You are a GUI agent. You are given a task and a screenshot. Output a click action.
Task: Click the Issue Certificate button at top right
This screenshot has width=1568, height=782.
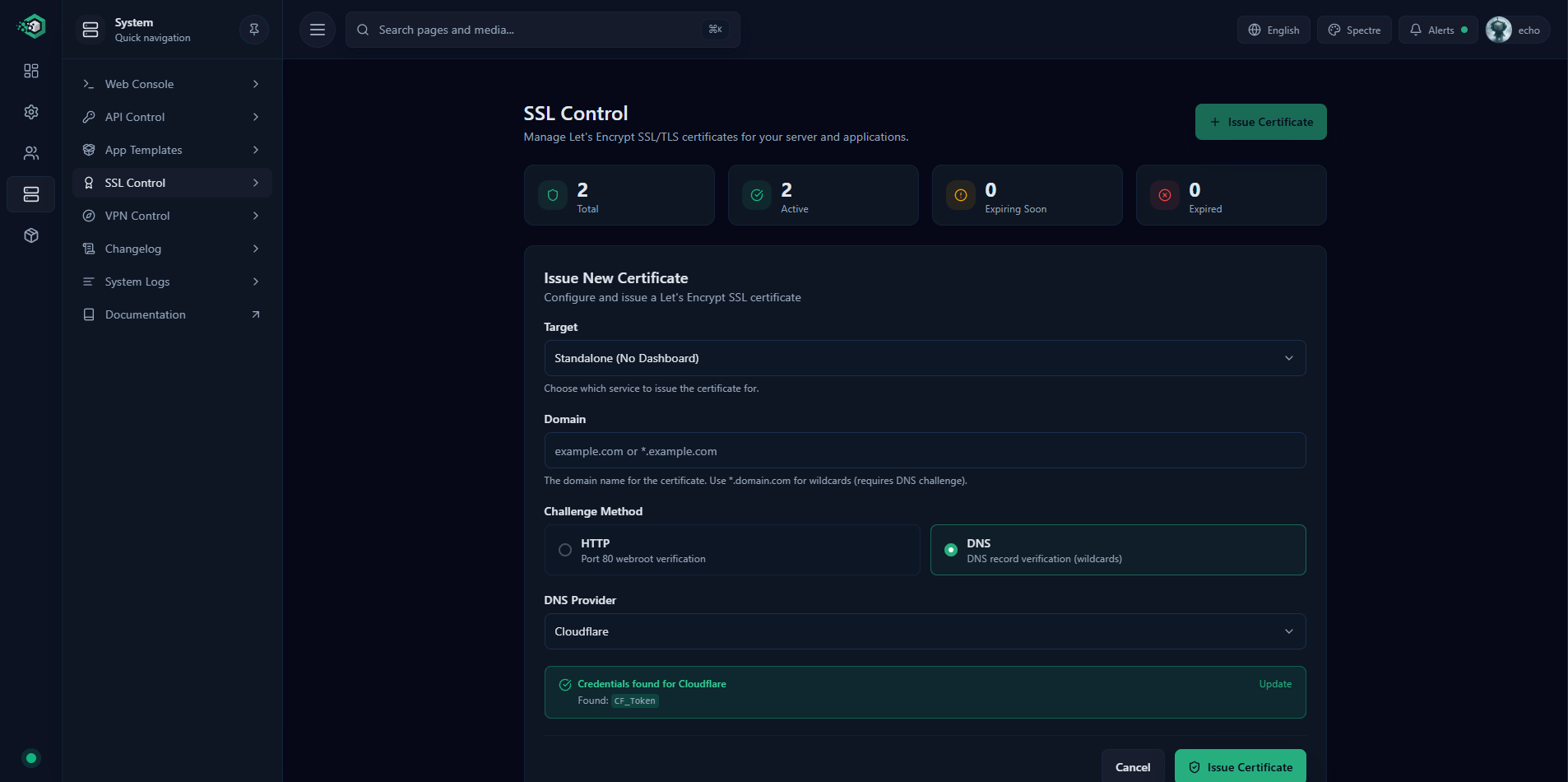(x=1260, y=121)
